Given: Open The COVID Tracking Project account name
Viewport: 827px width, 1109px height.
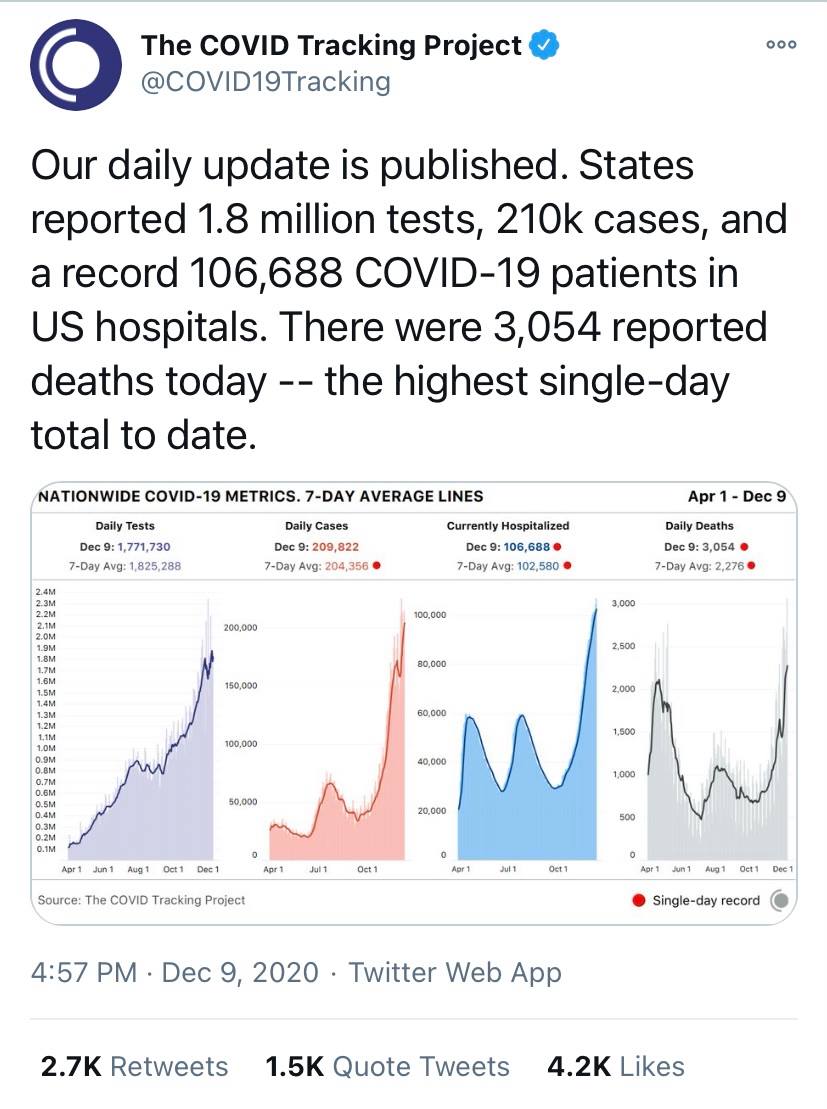Looking at the screenshot, I should (331, 45).
